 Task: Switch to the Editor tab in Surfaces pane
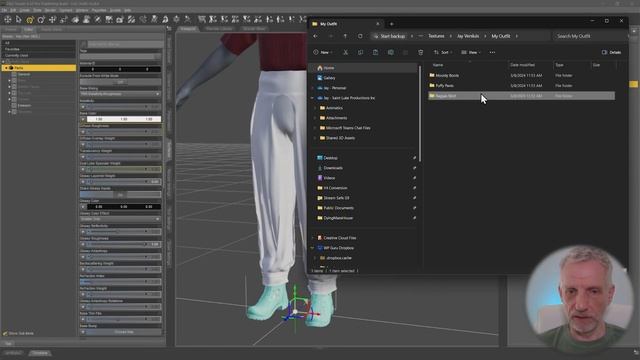(x=28, y=29)
